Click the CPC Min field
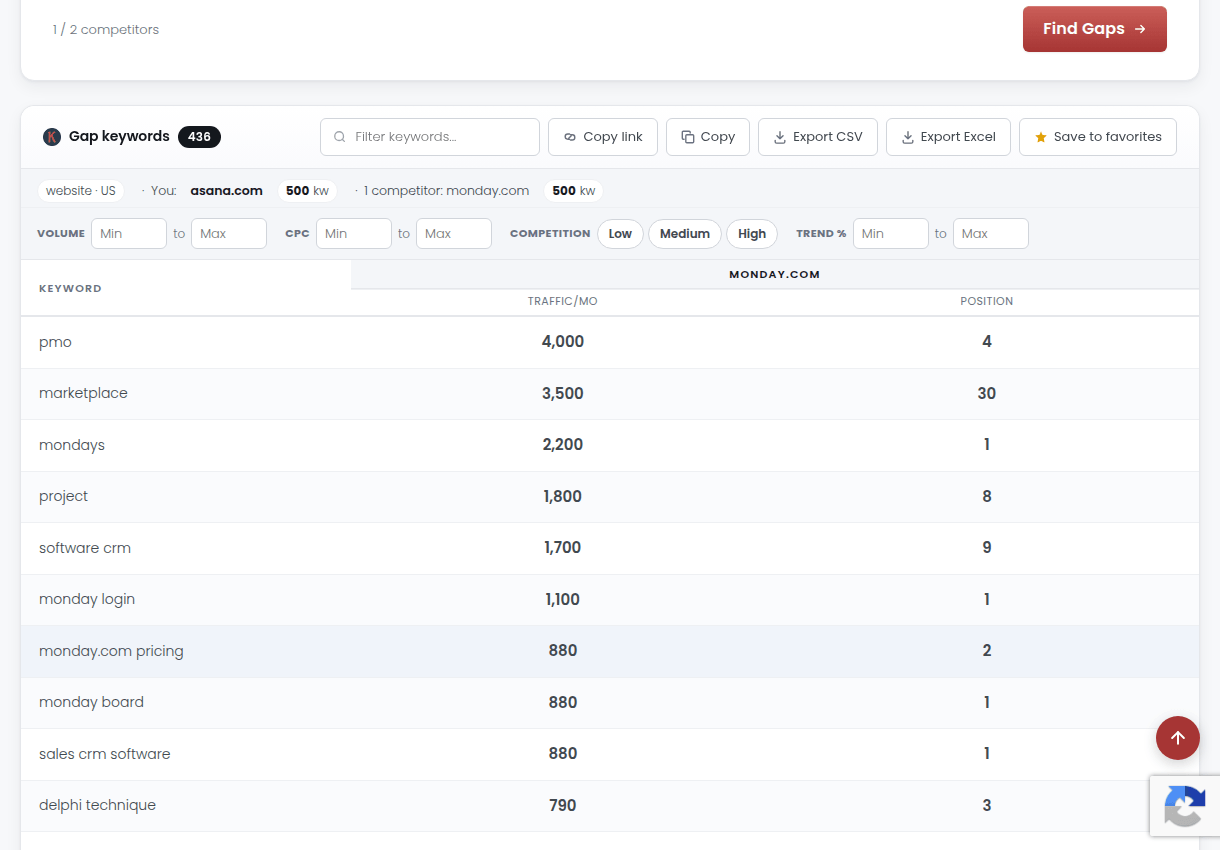1220x850 pixels. click(354, 234)
